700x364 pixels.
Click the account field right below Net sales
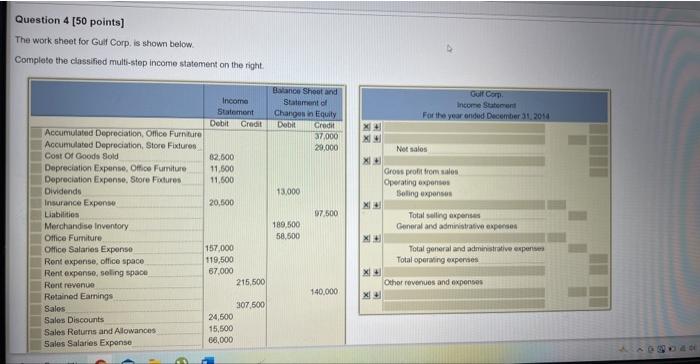tap(464, 160)
